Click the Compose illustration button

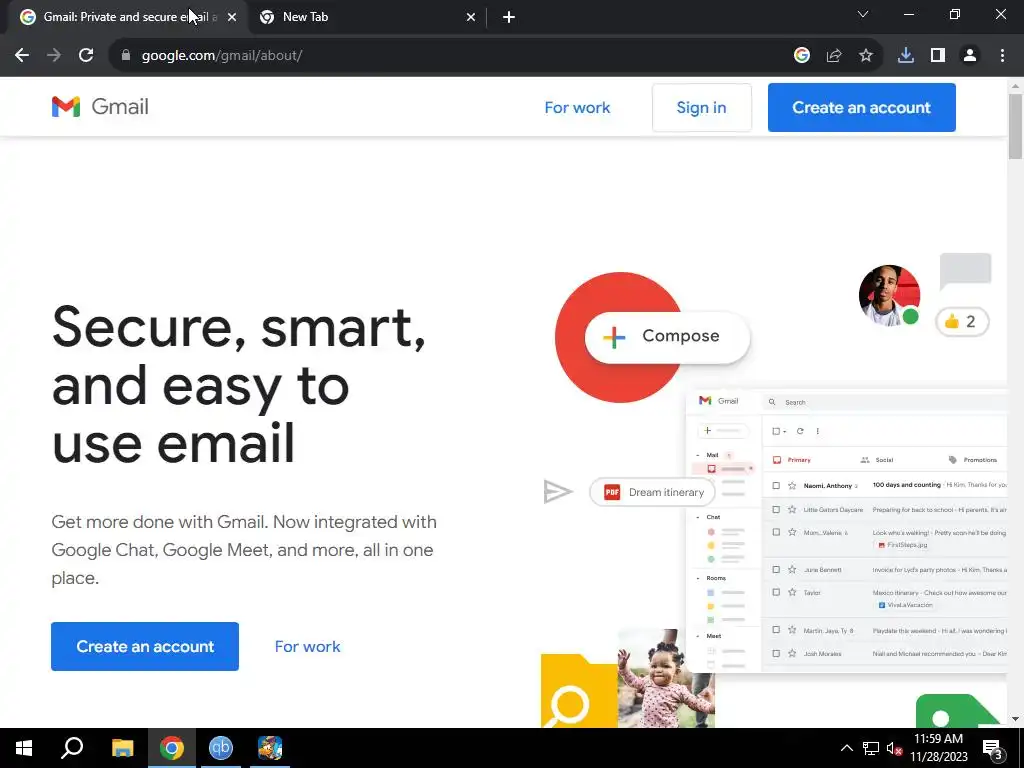[667, 336]
